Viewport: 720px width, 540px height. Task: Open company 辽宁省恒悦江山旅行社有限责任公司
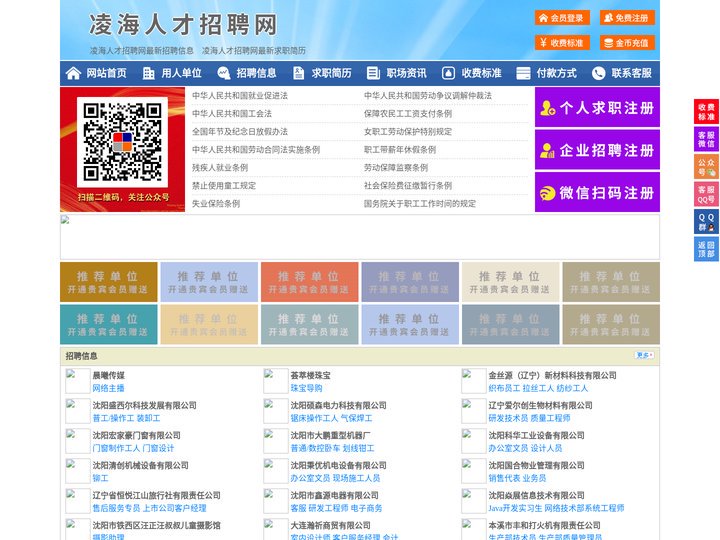(157, 495)
